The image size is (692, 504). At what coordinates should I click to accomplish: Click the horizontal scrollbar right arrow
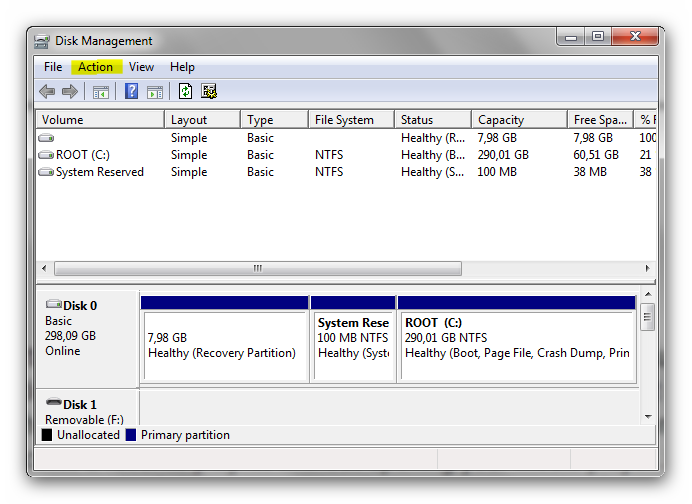[x=647, y=268]
